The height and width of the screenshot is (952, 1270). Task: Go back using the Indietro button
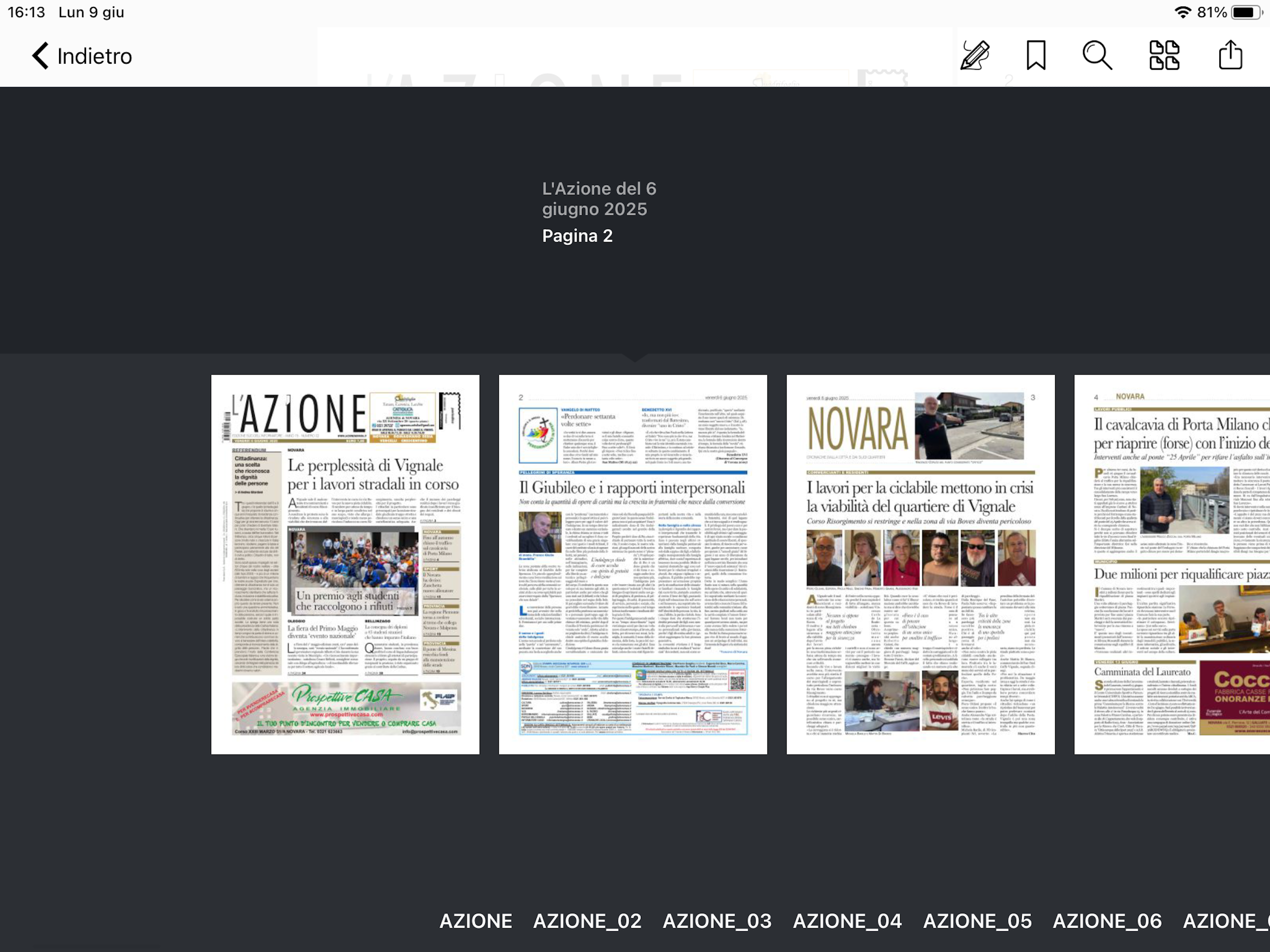81,56
